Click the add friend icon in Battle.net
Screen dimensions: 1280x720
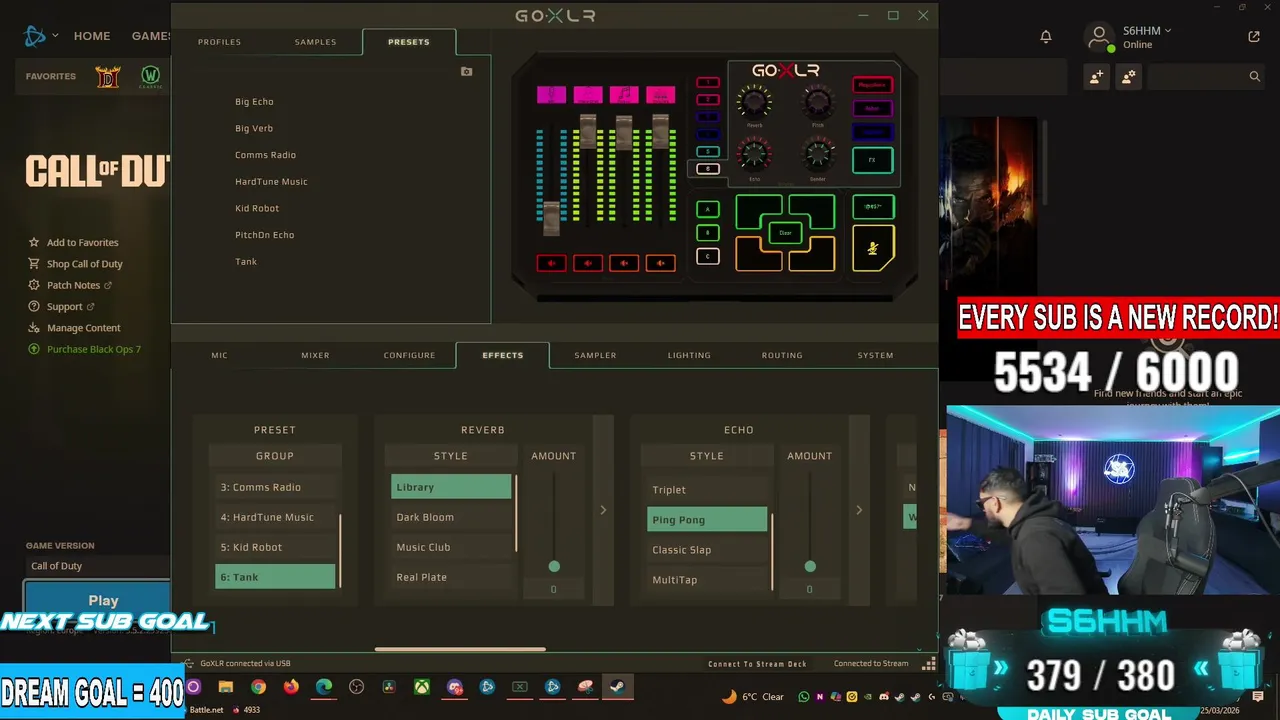[x=1097, y=76]
